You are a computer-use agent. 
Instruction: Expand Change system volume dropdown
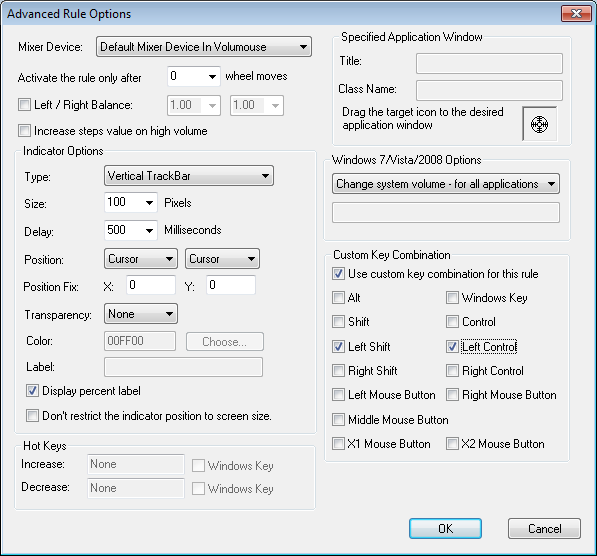[x=446, y=184]
